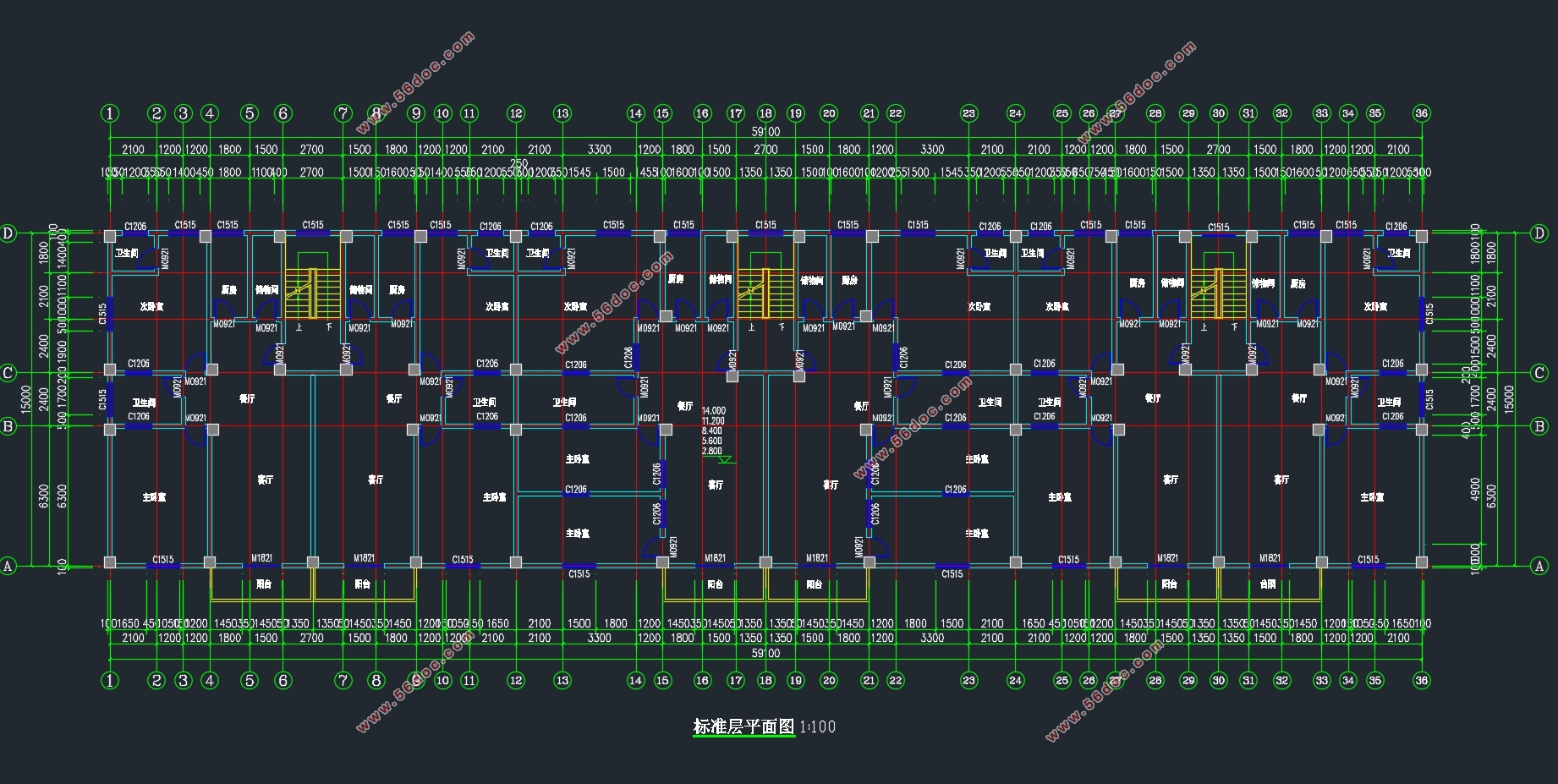Image resolution: width=1558 pixels, height=784 pixels.
Task: Click axis bubble 13 above the plan
Action: pos(562,113)
